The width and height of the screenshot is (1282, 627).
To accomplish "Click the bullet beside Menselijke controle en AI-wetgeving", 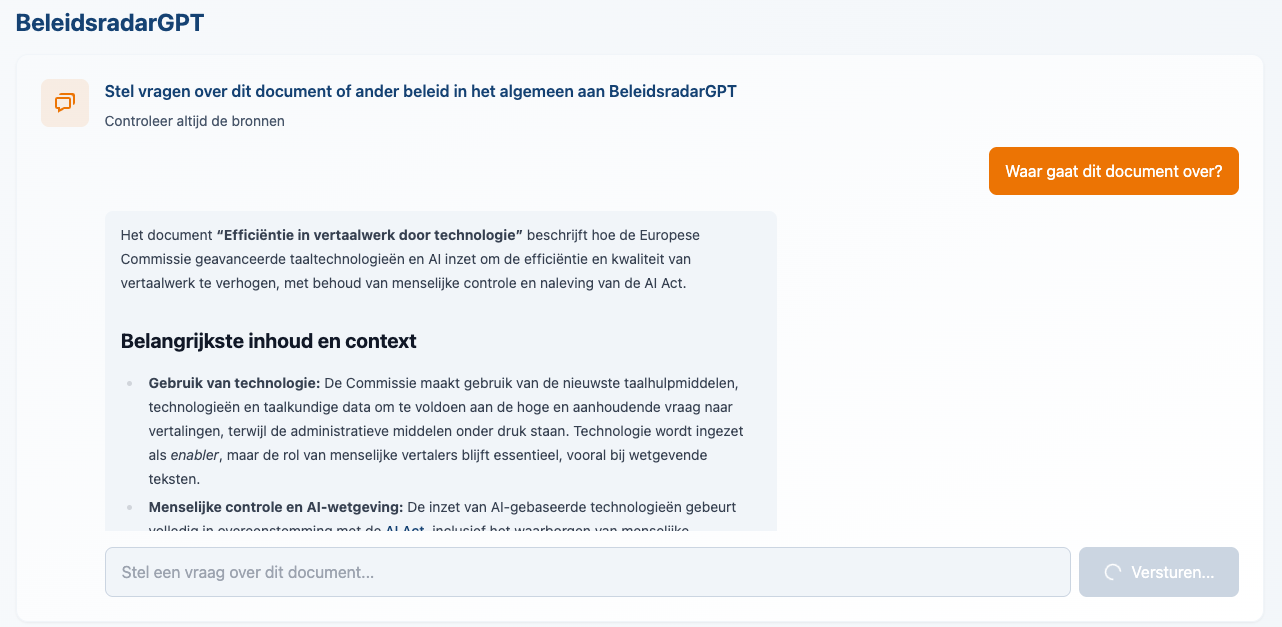I will click(x=130, y=508).
